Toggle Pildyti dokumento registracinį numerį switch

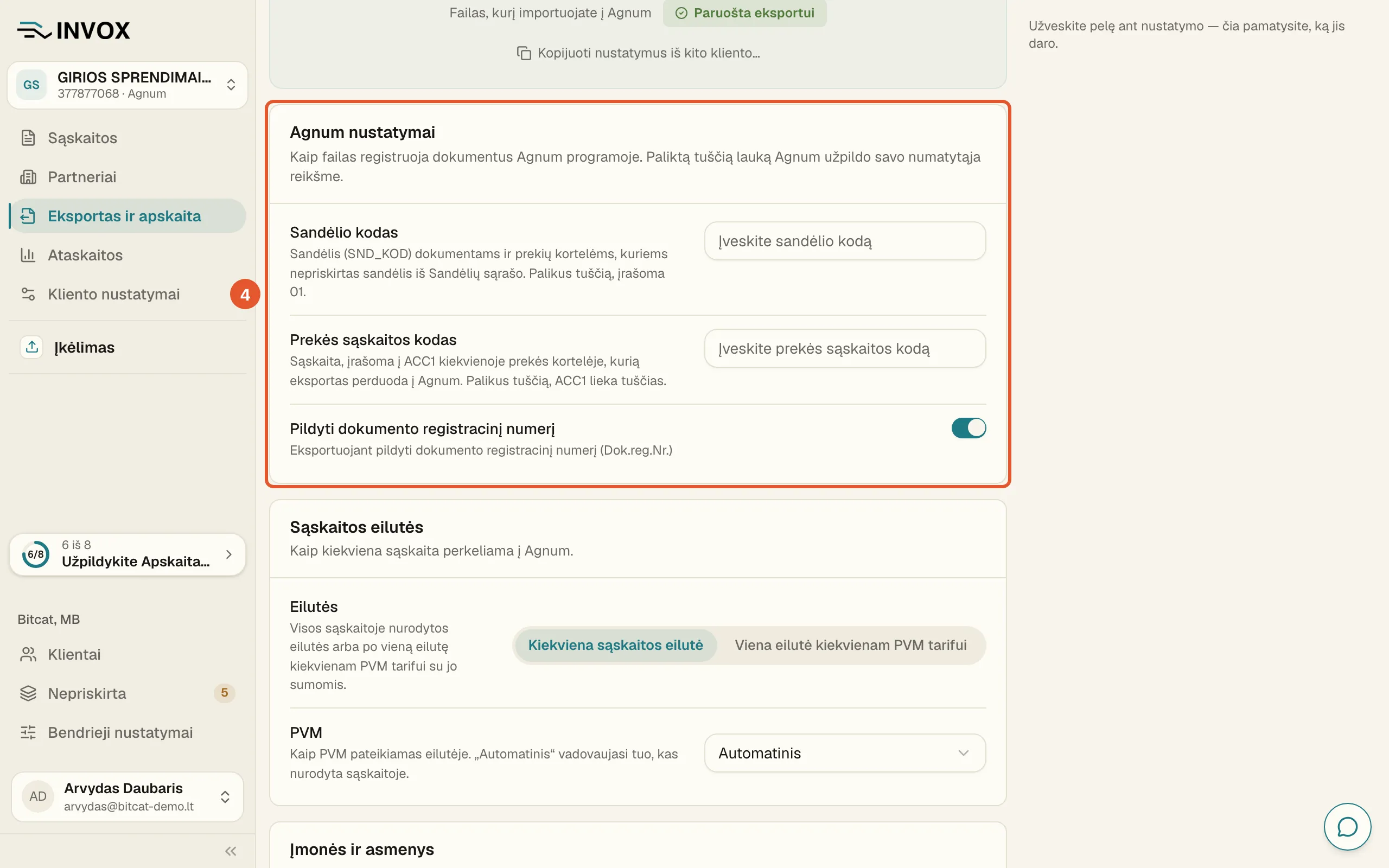969,428
